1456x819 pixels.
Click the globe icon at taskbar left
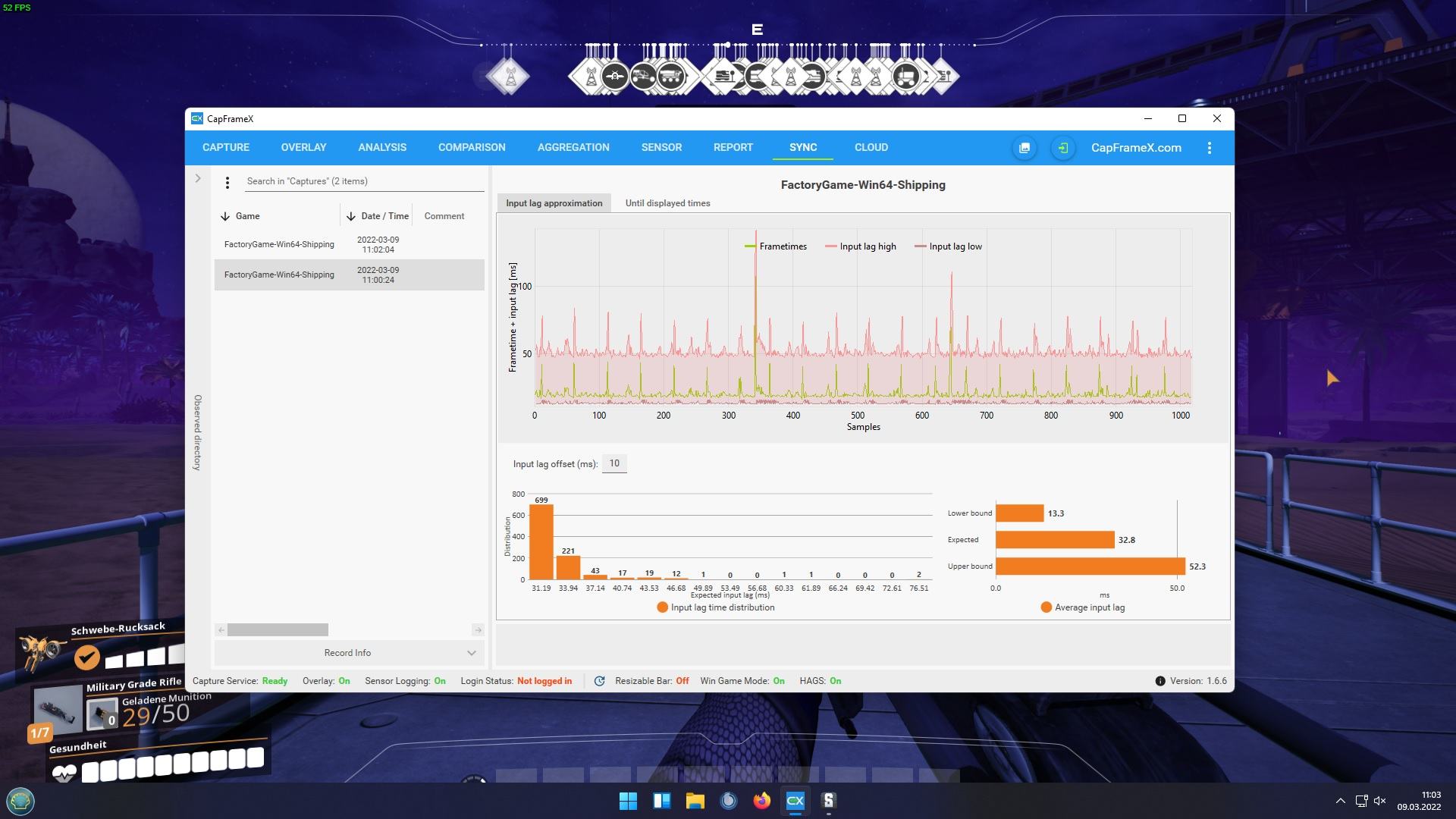tap(20, 801)
